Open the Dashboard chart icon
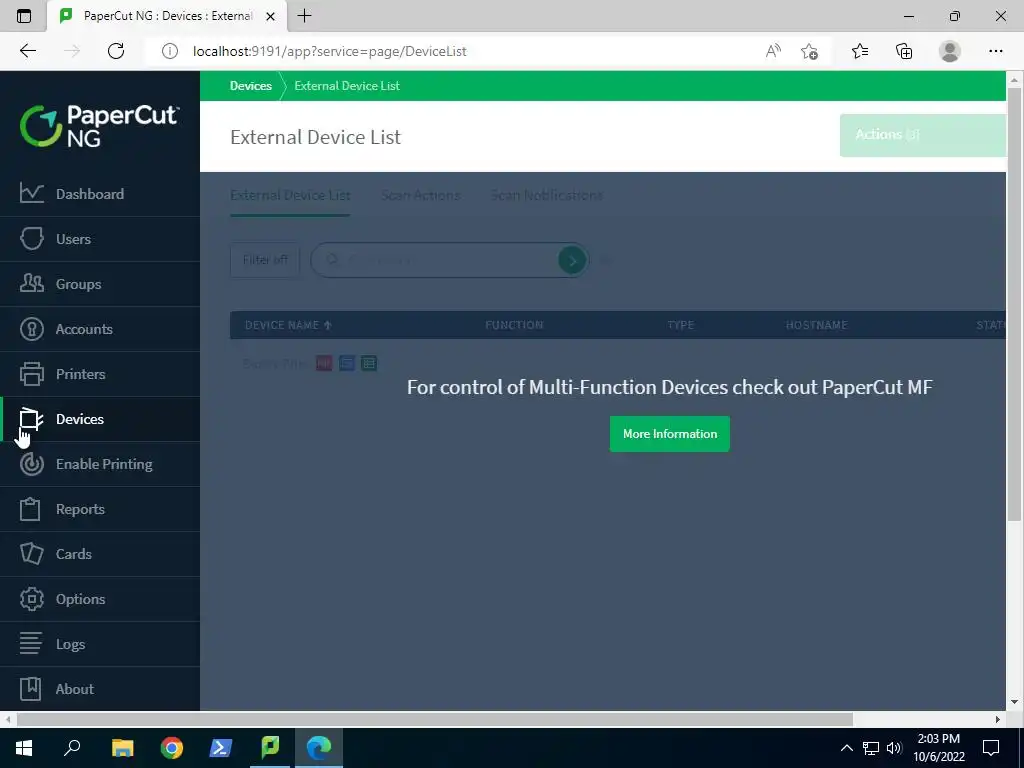This screenshot has height=768, width=1024. [x=31, y=193]
